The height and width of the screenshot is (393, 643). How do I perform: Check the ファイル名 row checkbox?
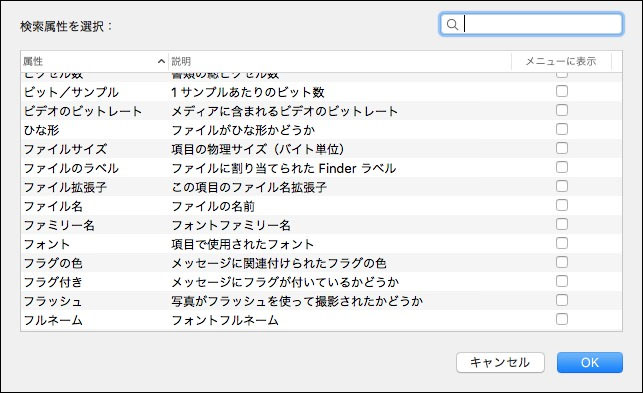[562, 205]
